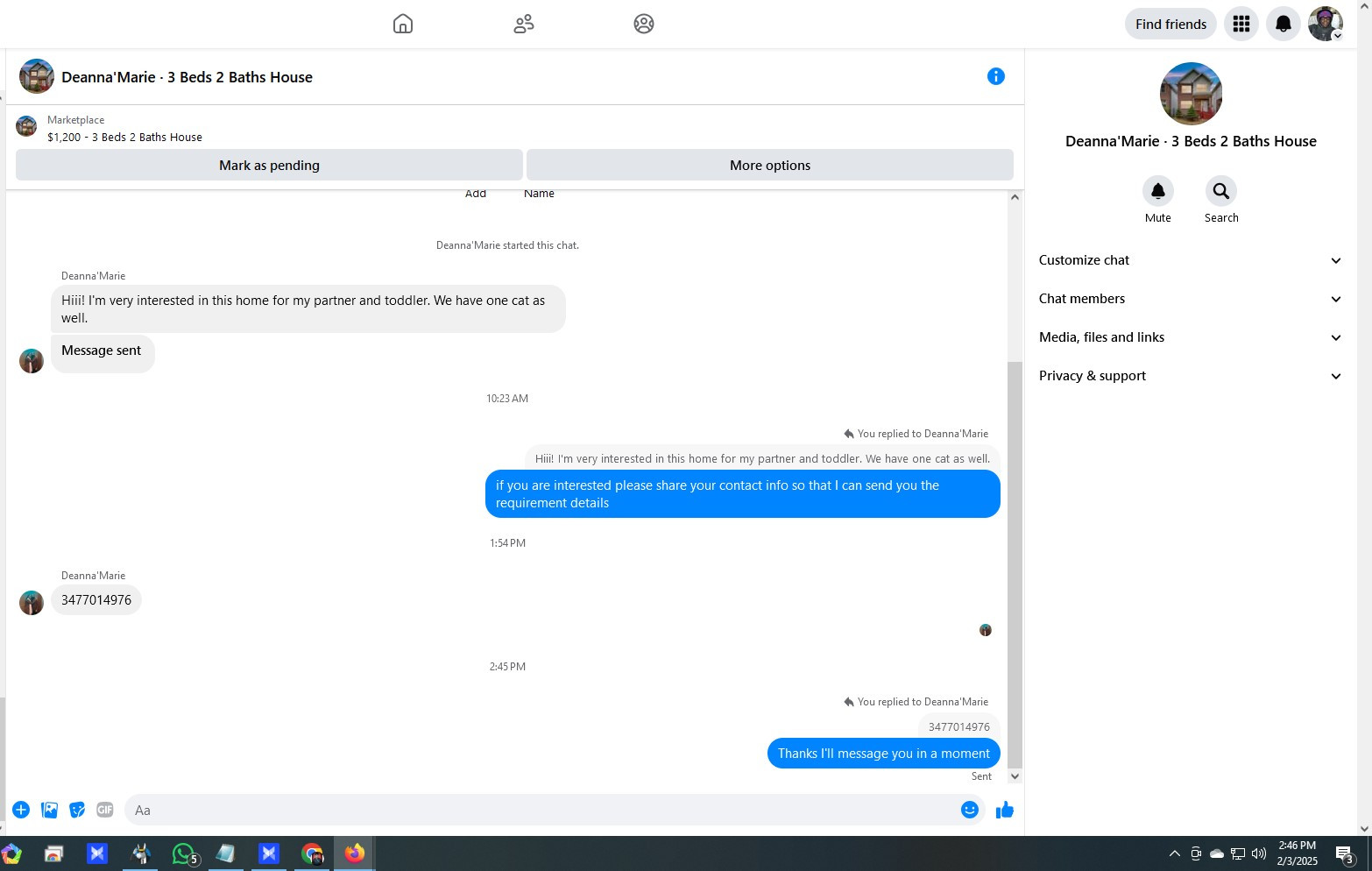Viewport: 1372px width, 871px height.
Task: Click chat scrollbar down arrow
Action: point(1015,776)
